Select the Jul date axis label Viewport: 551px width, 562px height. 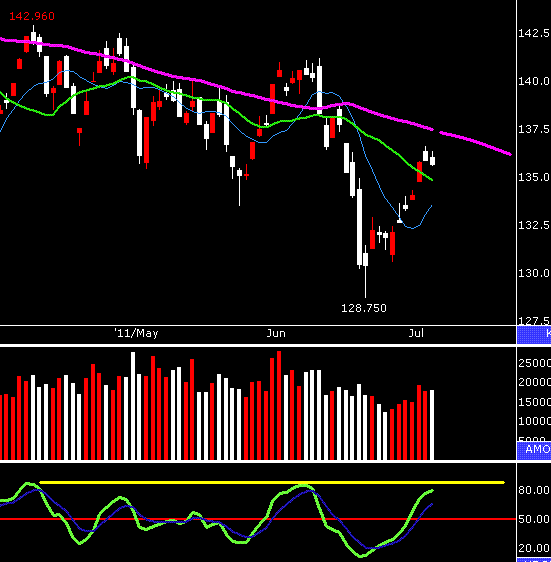click(x=416, y=333)
